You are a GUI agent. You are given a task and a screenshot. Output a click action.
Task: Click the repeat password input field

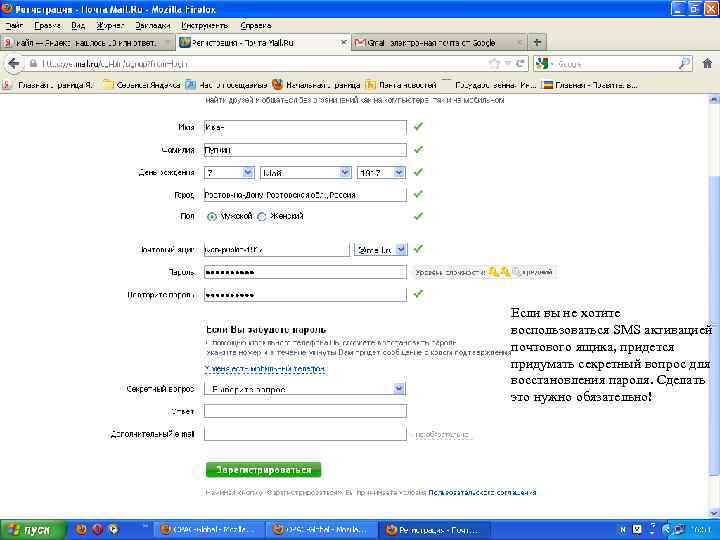[305, 294]
